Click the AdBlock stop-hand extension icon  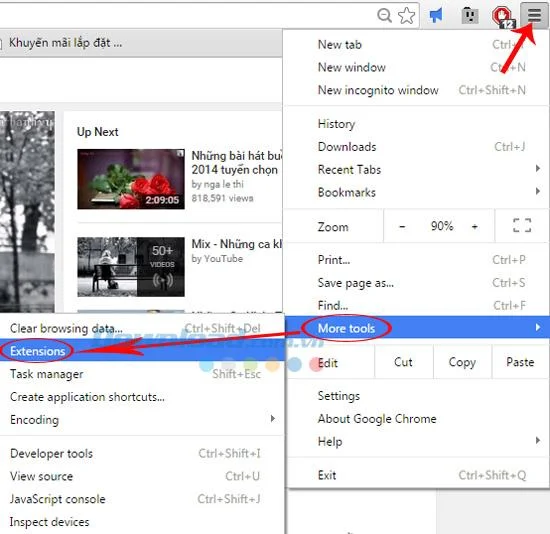[502, 16]
